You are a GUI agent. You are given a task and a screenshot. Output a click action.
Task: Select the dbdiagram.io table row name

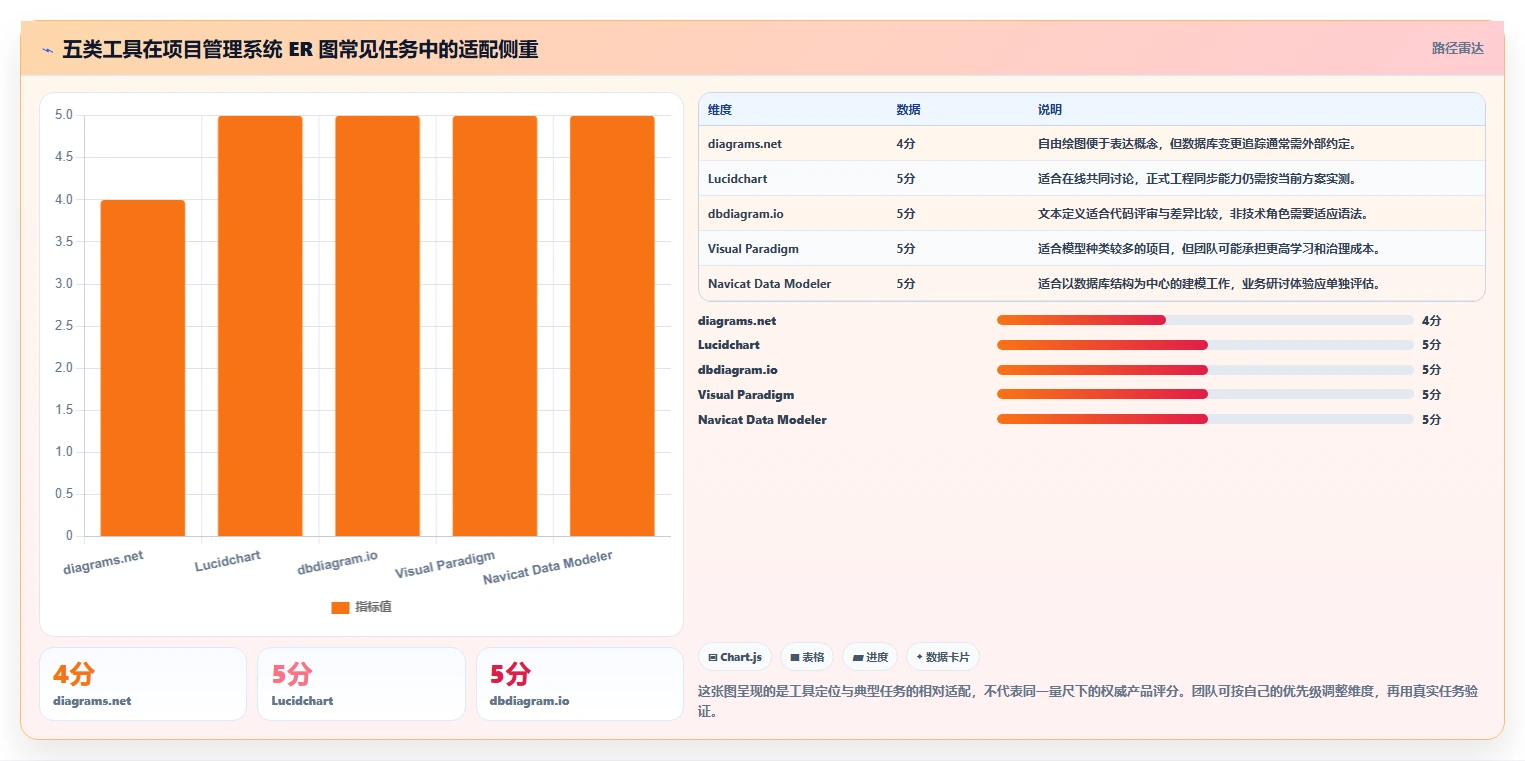click(x=746, y=214)
